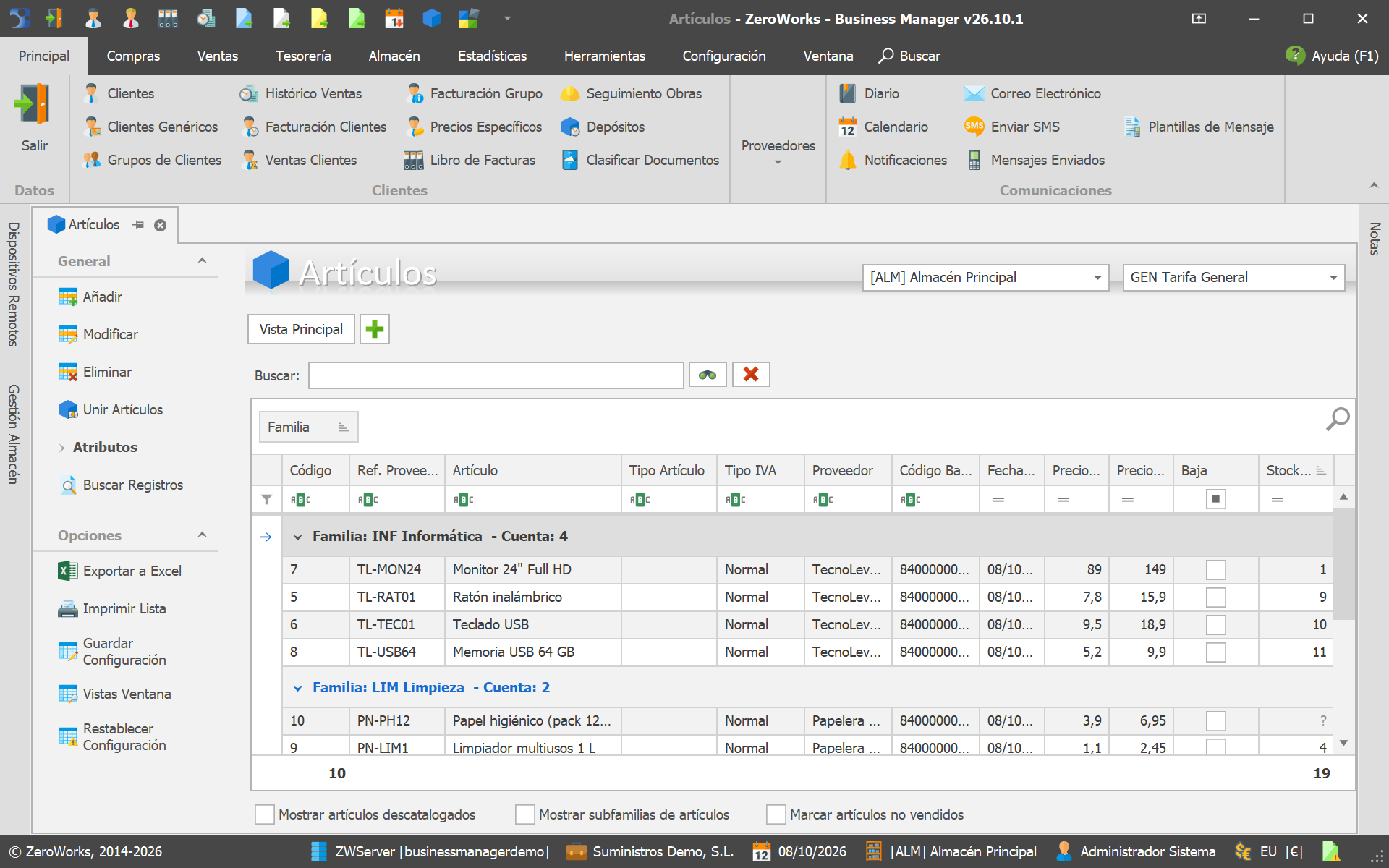Screen dimensions: 1389x868
Task: Open Libro de Facturas
Action: (470, 160)
